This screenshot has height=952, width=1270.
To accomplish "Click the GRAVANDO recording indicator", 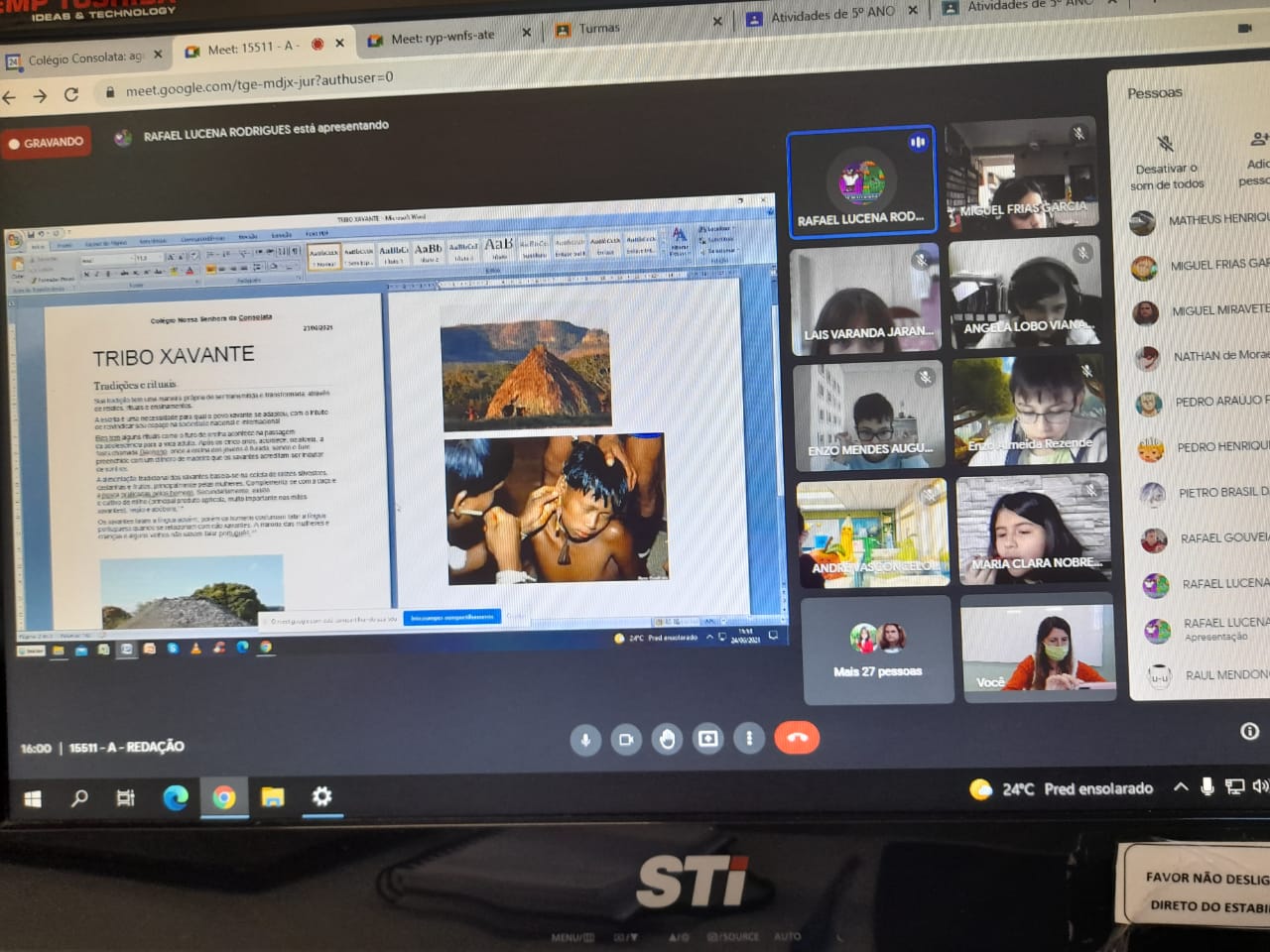I will [x=47, y=143].
